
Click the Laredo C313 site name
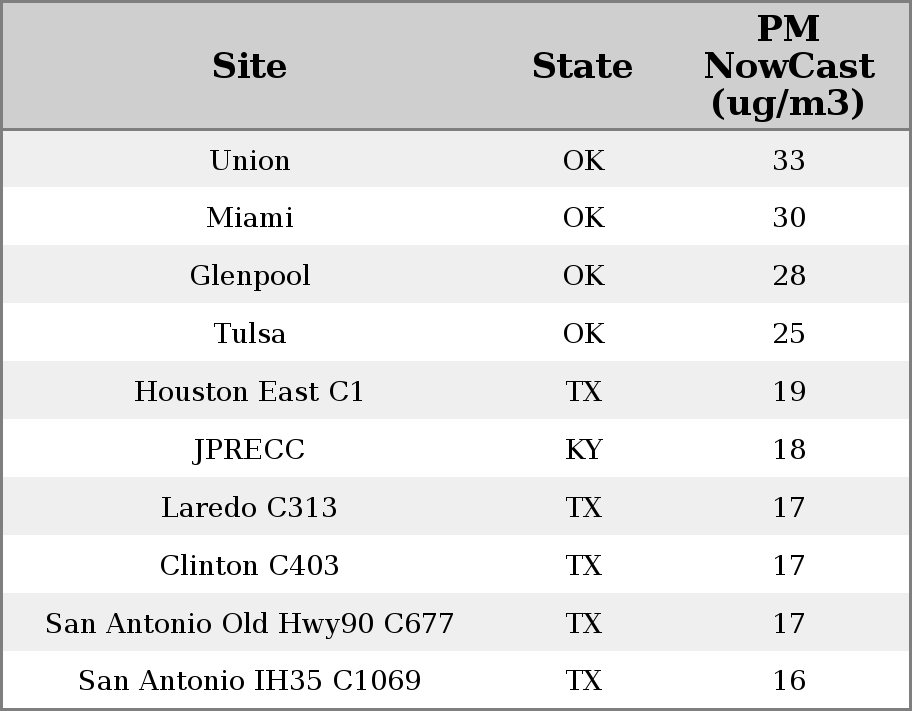pos(250,507)
